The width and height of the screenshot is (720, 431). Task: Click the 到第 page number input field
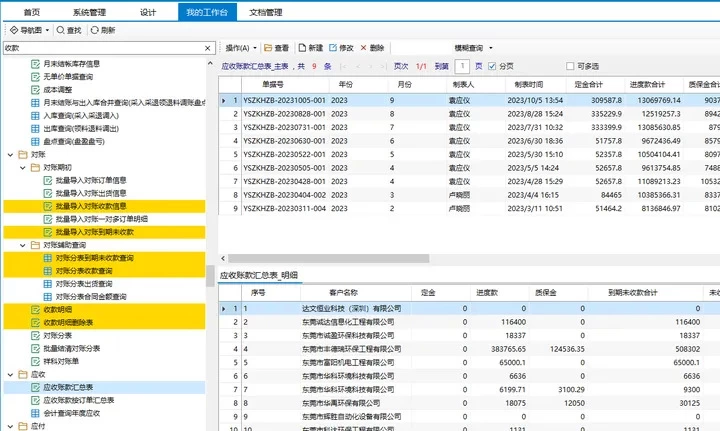[461, 66]
